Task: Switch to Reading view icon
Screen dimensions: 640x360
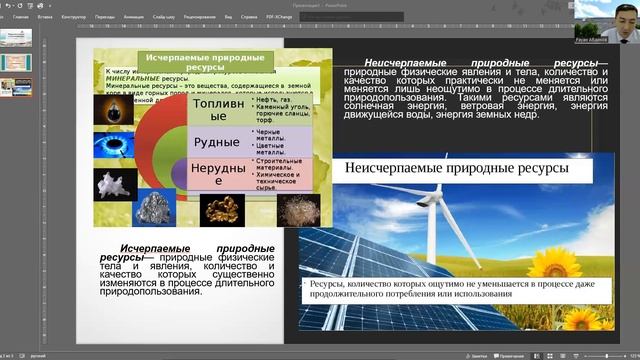Action: point(563,356)
